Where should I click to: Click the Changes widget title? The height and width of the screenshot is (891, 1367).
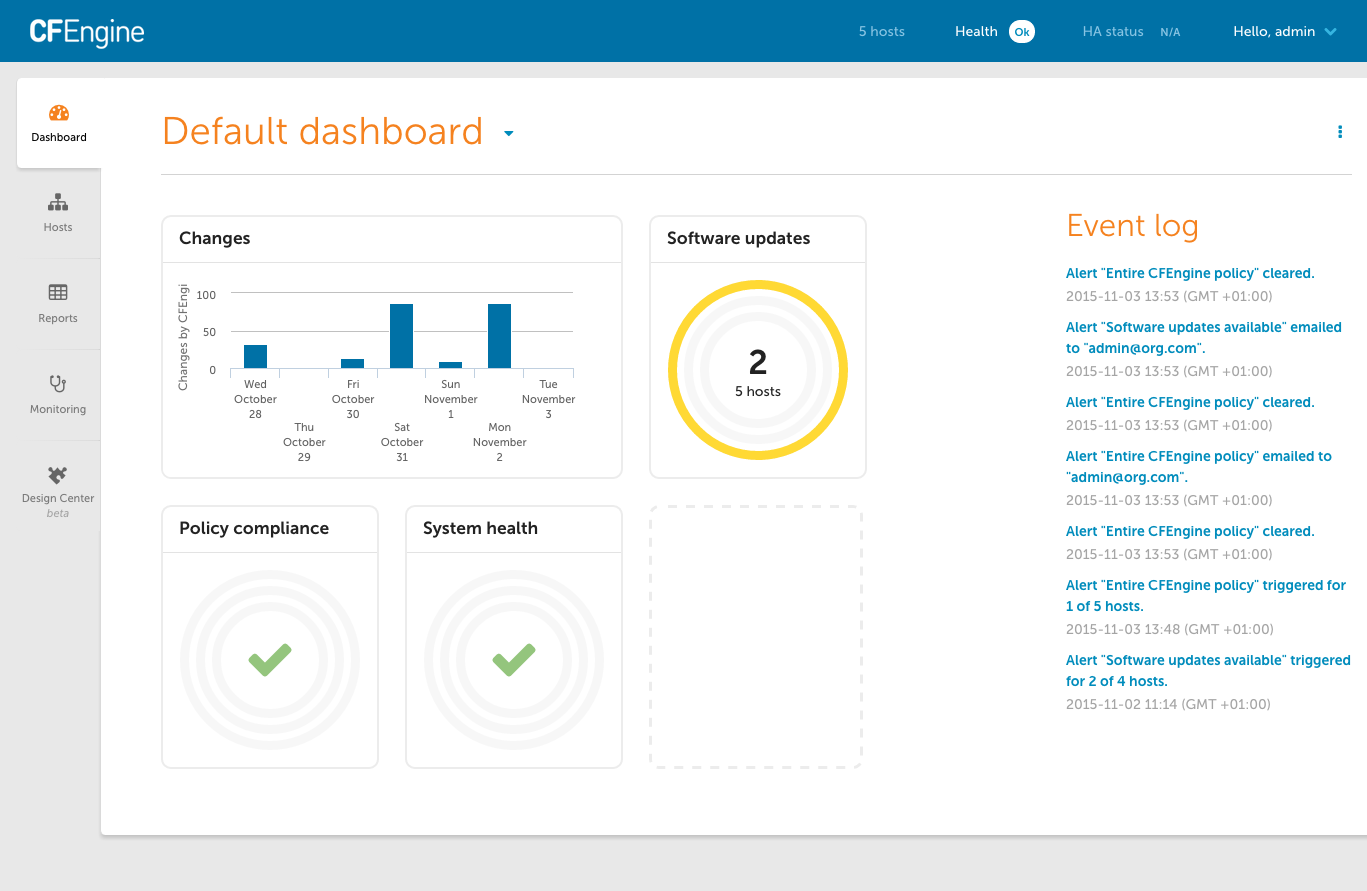pyautogui.click(x=215, y=238)
